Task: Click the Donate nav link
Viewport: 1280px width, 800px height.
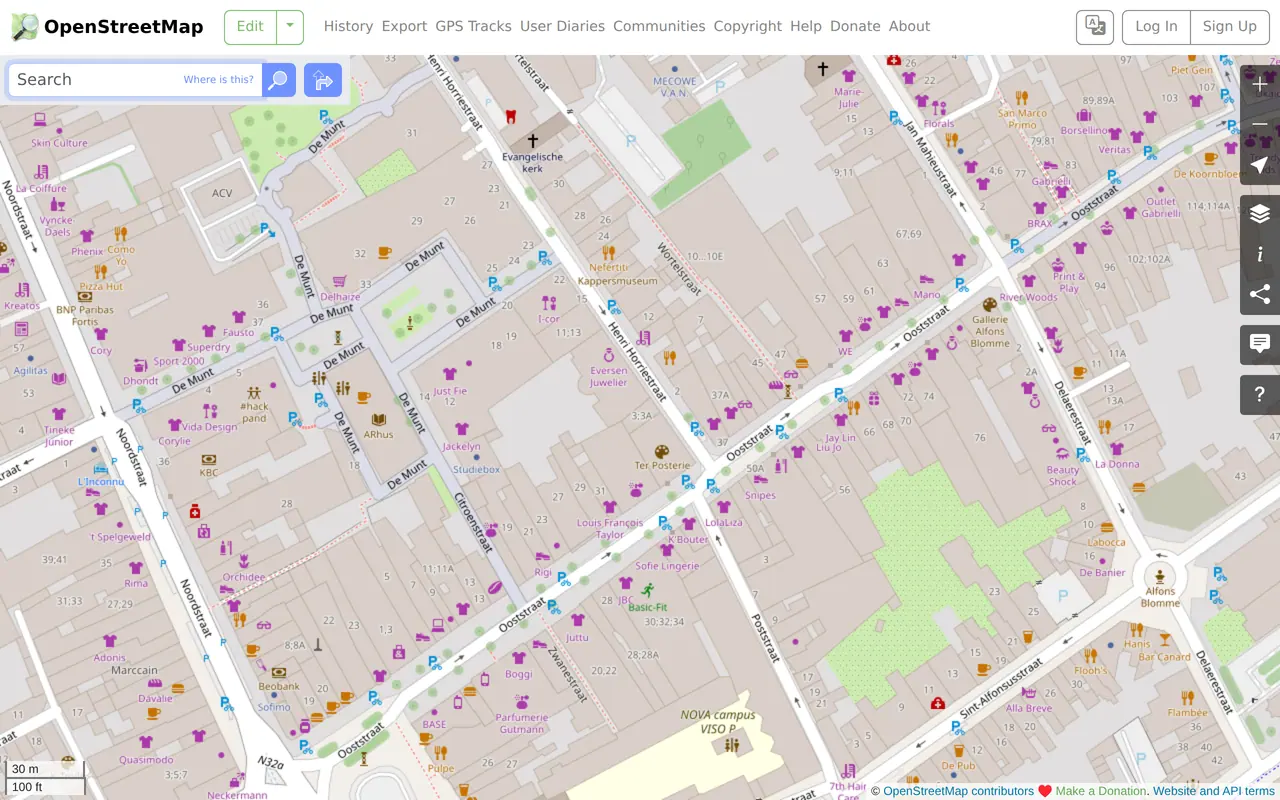Action: tap(855, 27)
